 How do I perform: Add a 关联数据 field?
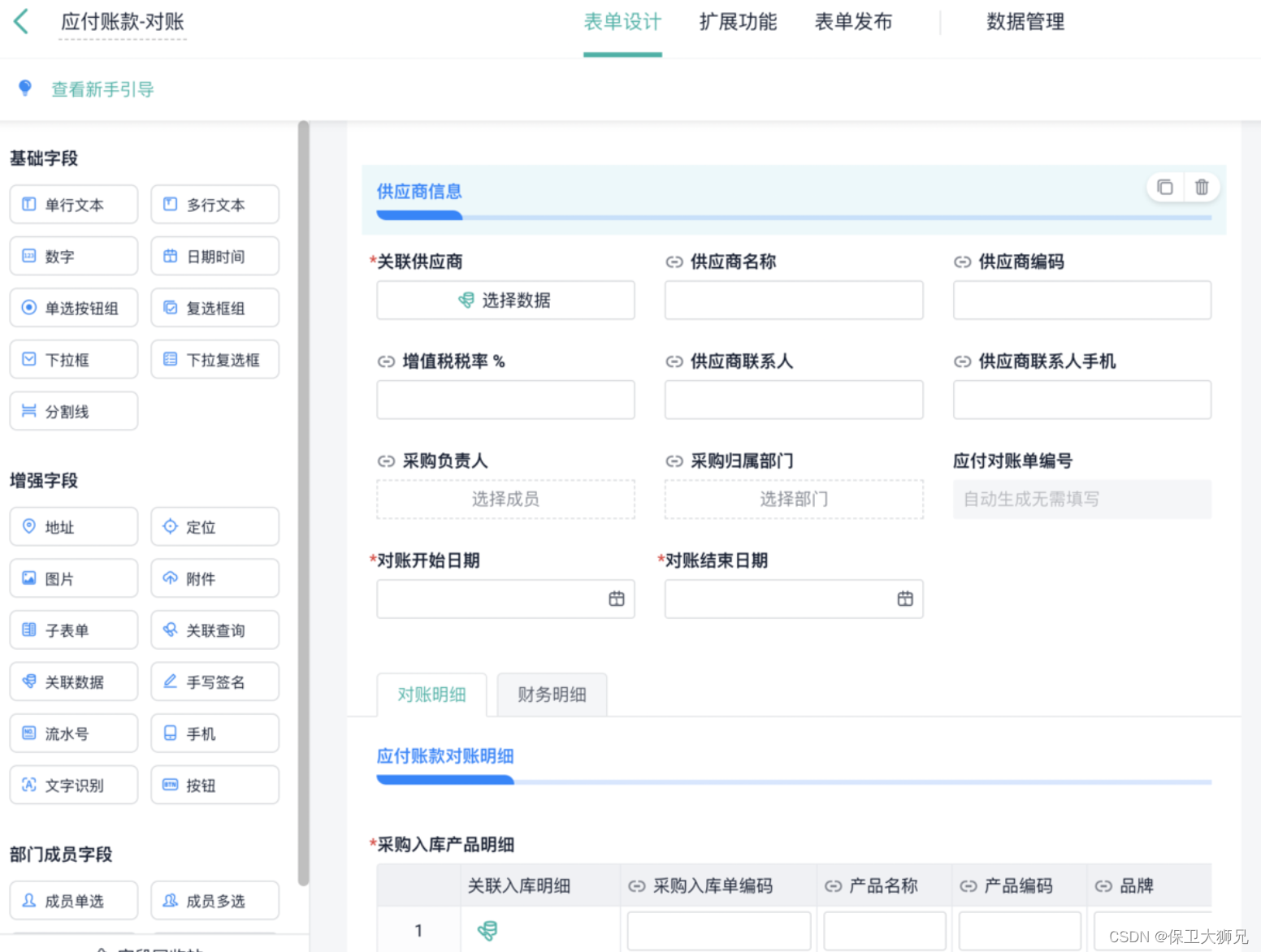74,682
